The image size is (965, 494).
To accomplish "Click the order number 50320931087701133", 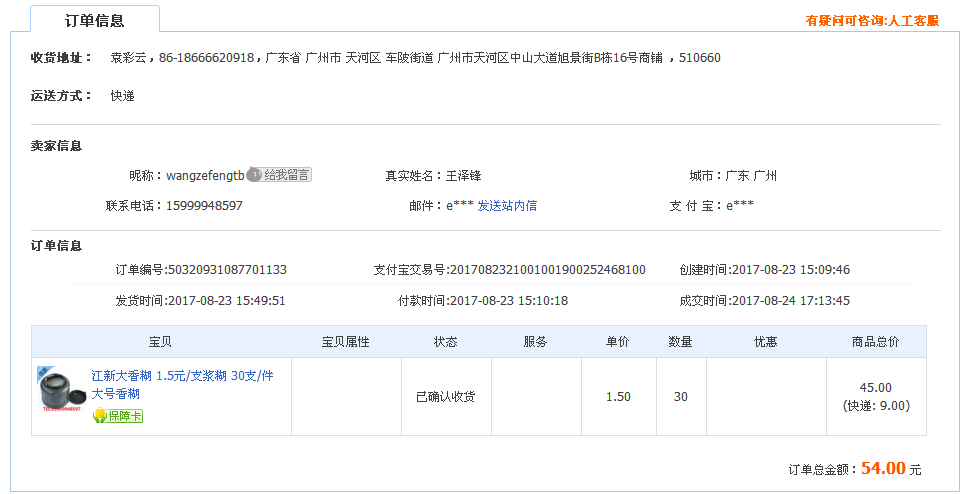I will point(227,270).
